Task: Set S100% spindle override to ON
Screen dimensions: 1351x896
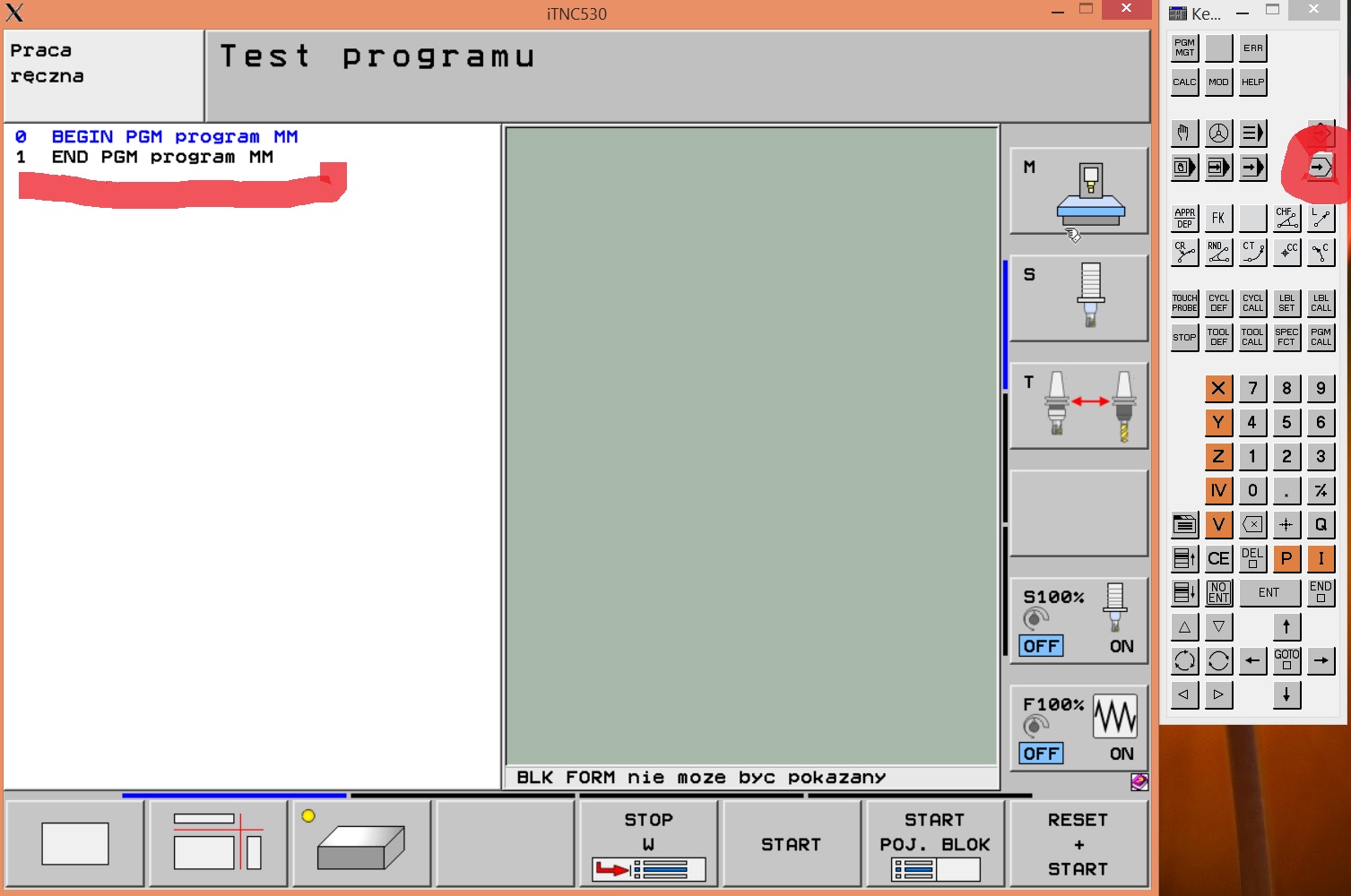Action: pos(1122,646)
